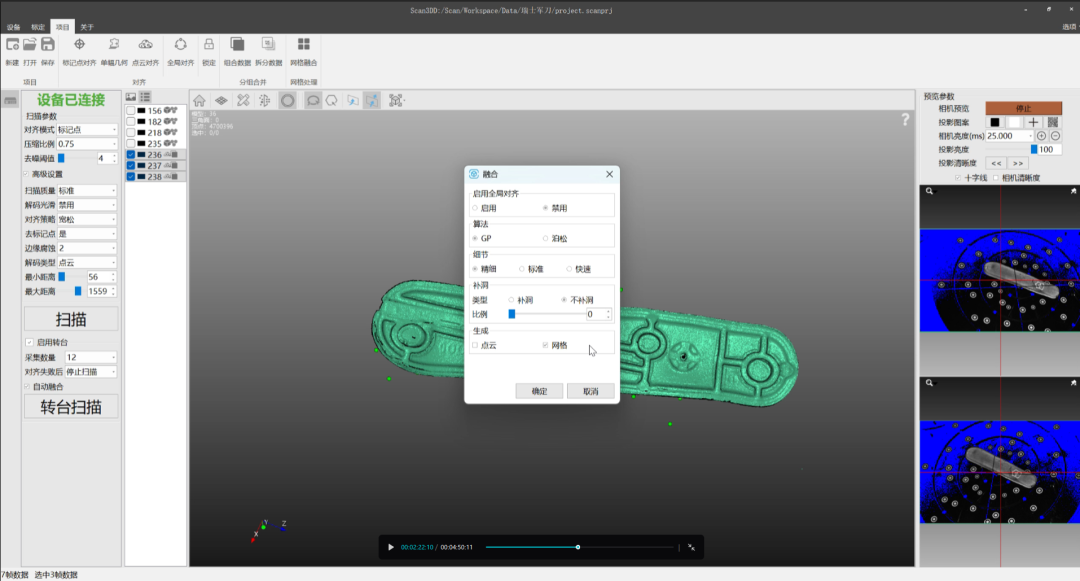Open the 对齐模式 dropdown showing 标记点
Image resolution: width=1080 pixels, height=581 pixels.
tap(86, 128)
